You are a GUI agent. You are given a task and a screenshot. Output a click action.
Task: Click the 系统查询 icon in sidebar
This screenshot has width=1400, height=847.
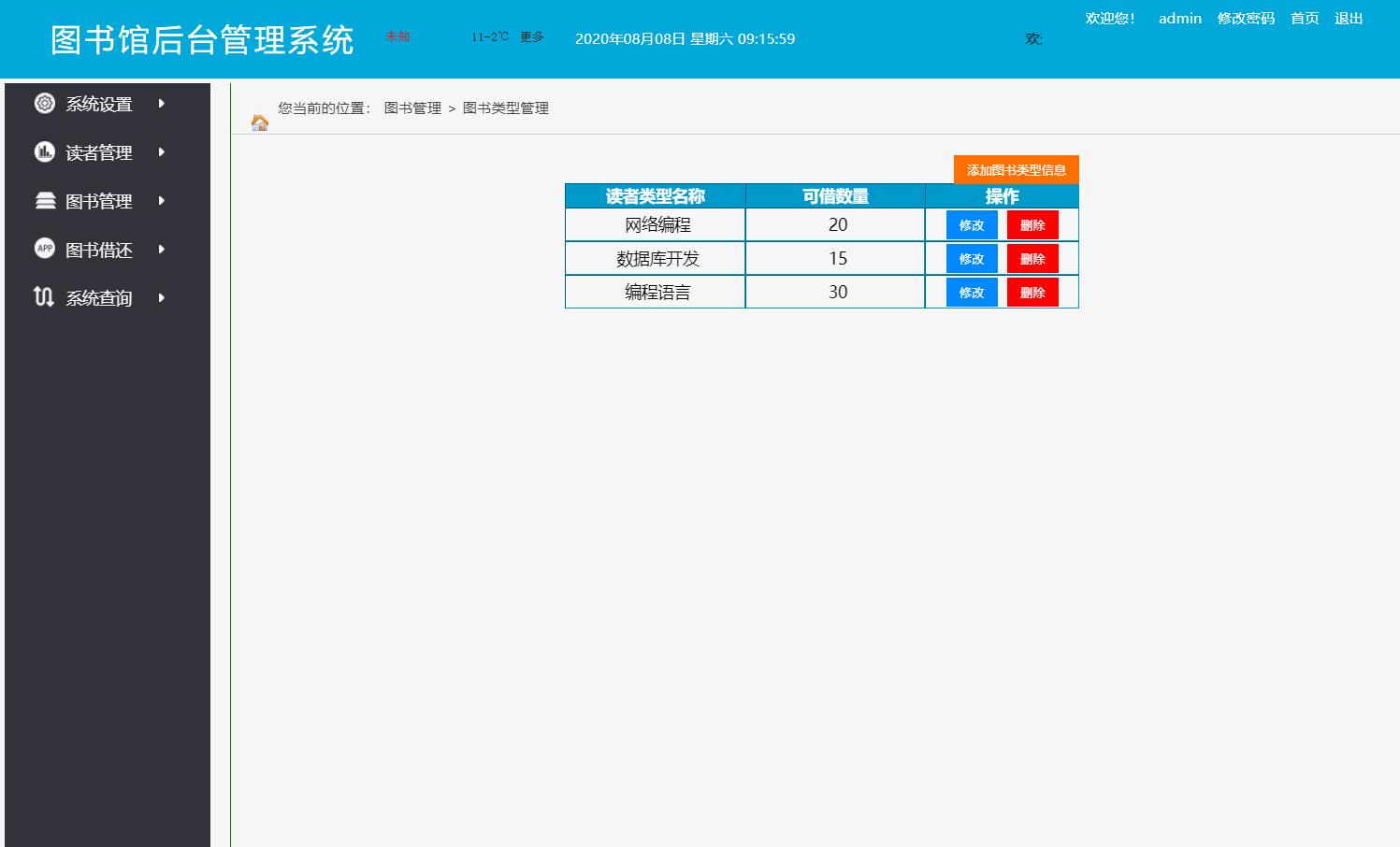[x=44, y=297]
